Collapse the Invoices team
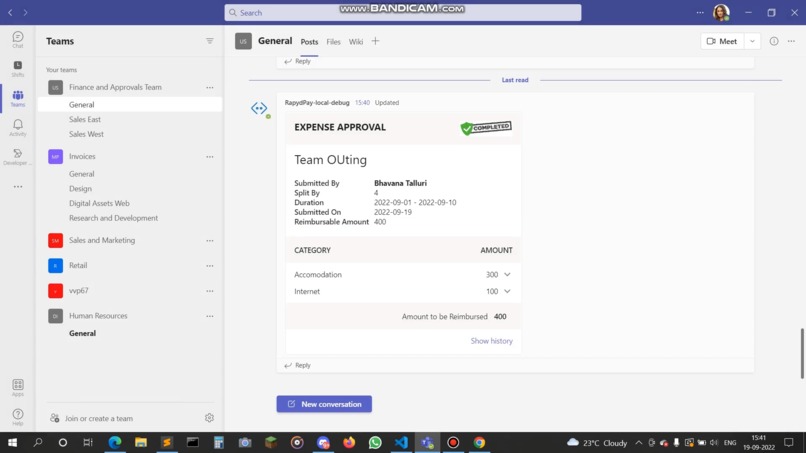 point(82,156)
